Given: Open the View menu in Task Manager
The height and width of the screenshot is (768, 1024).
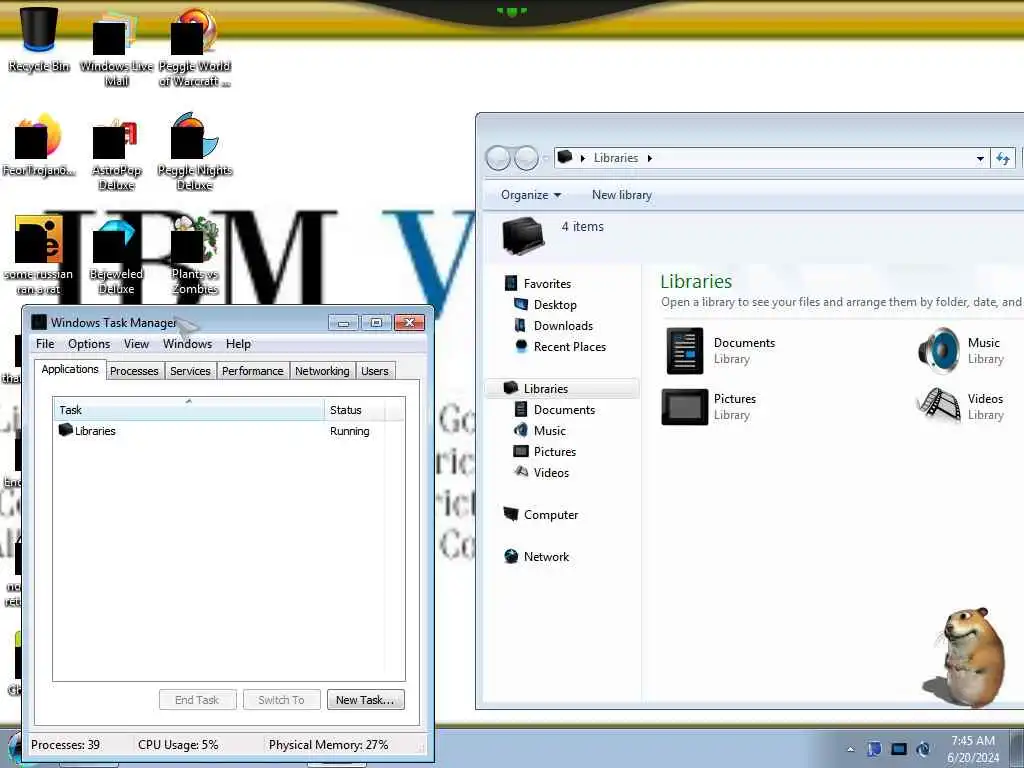Looking at the screenshot, I should [136, 344].
